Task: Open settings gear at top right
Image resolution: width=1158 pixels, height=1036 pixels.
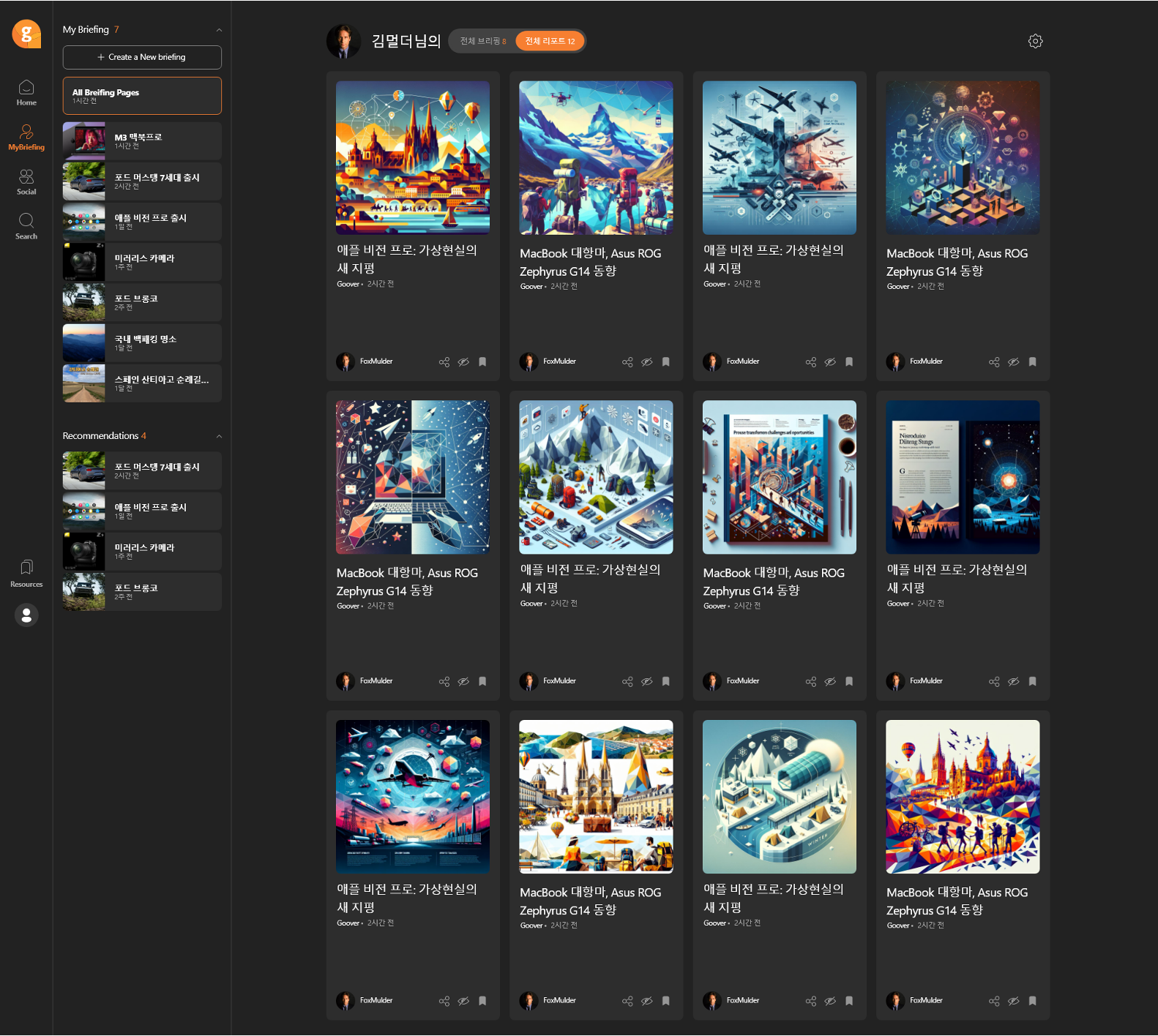Action: [1035, 41]
